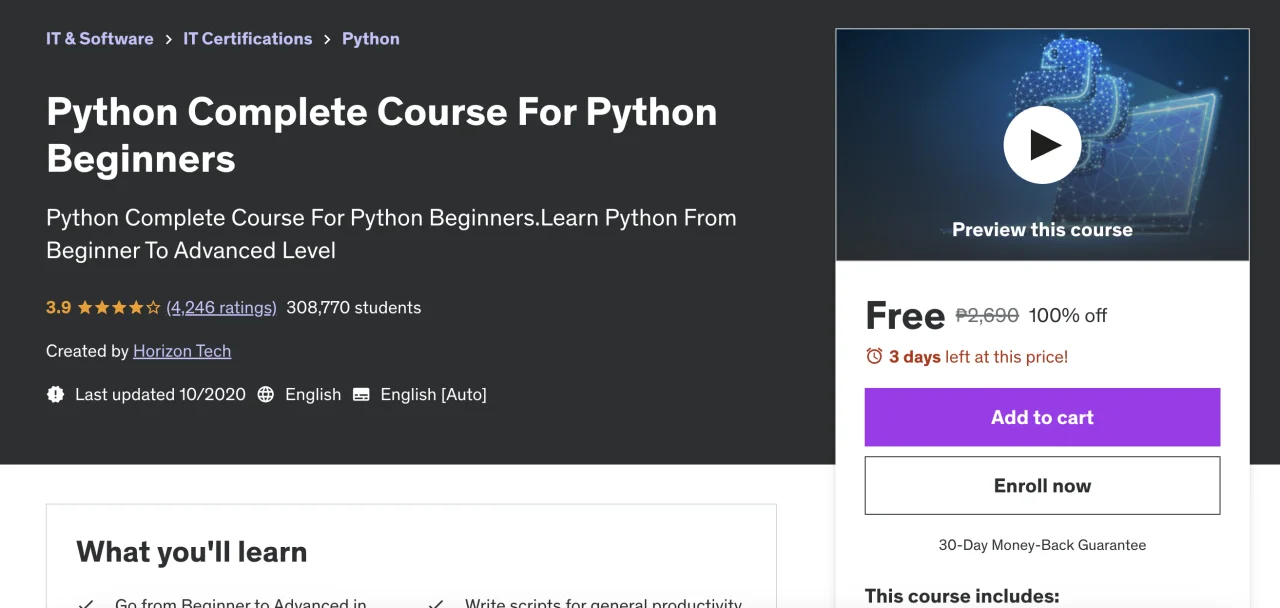Go to IT Certifications breadcrumb
Image resolution: width=1280 pixels, height=608 pixels.
248,39
